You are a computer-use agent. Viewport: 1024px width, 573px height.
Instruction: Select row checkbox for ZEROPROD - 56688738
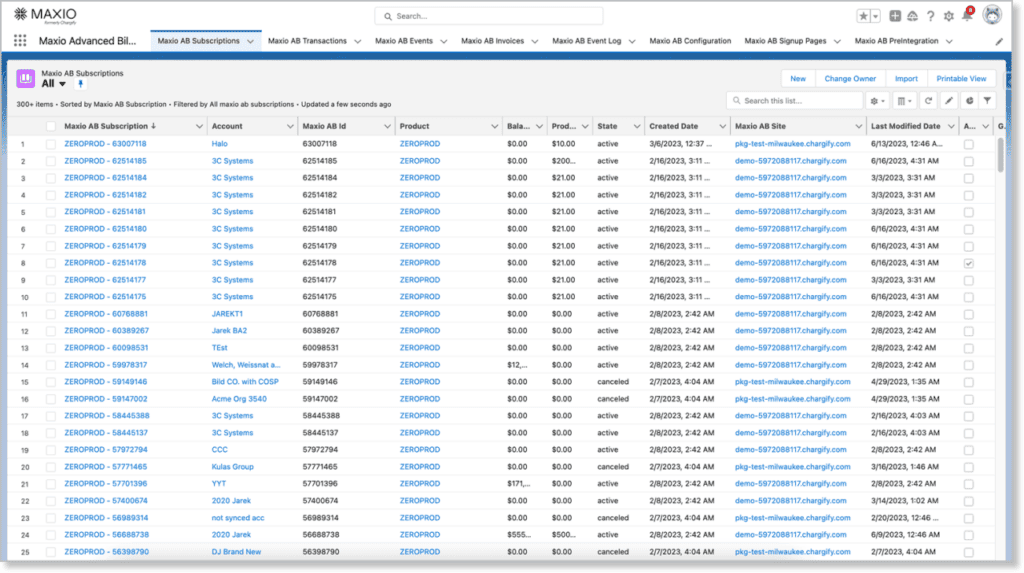(x=50, y=534)
